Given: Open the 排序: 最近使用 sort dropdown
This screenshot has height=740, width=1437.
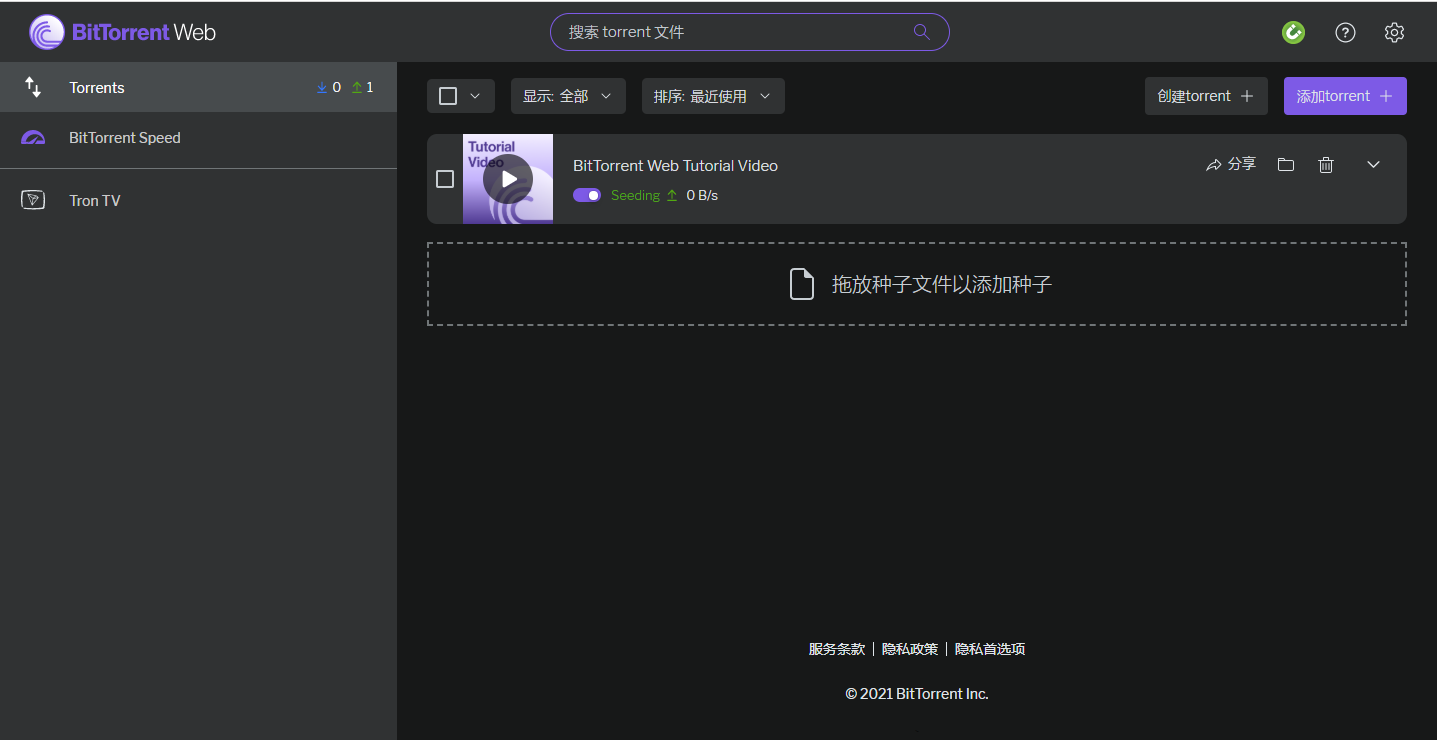Looking at the screenshot, I should point(712,96).
